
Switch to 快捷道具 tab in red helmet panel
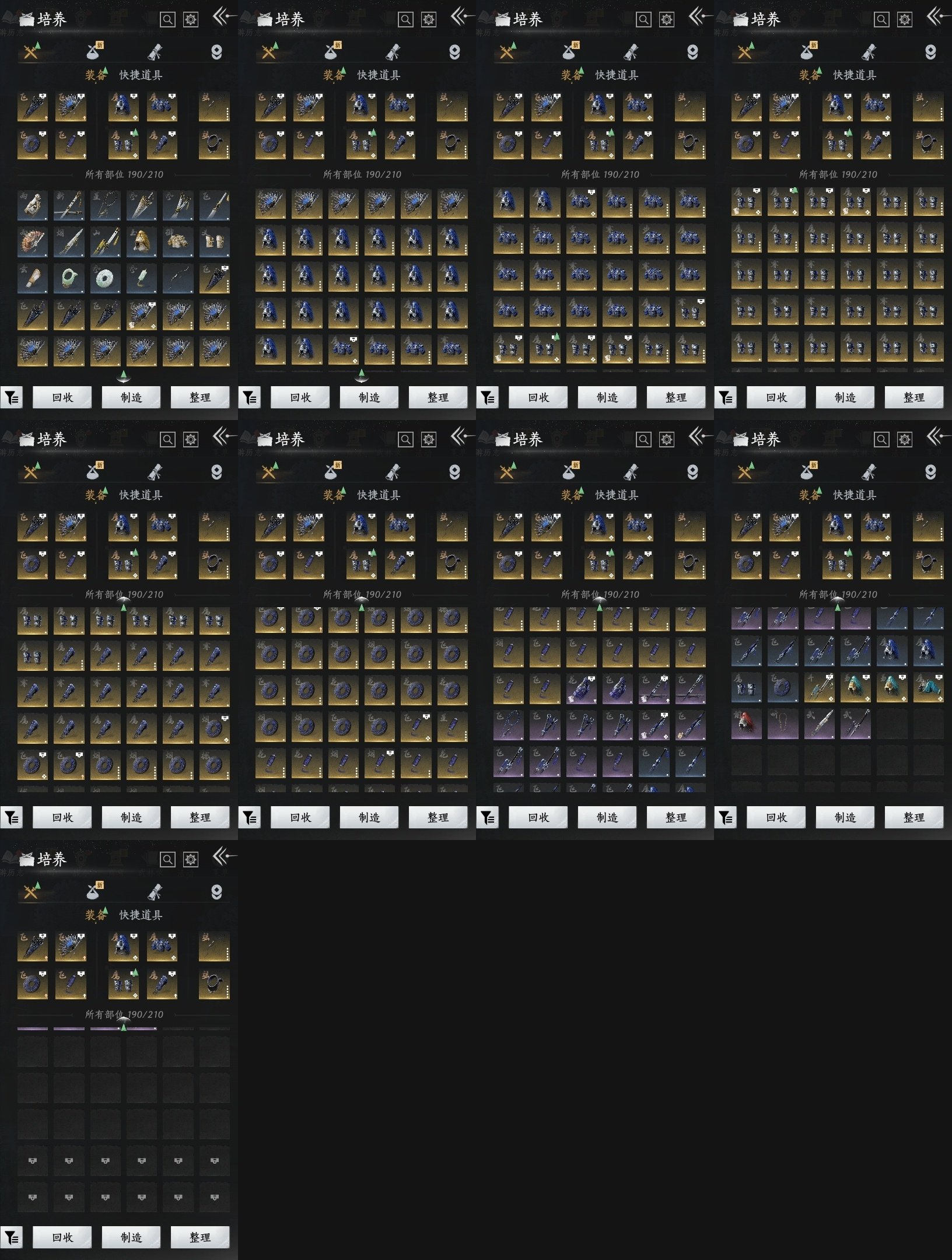click(854, 495)
